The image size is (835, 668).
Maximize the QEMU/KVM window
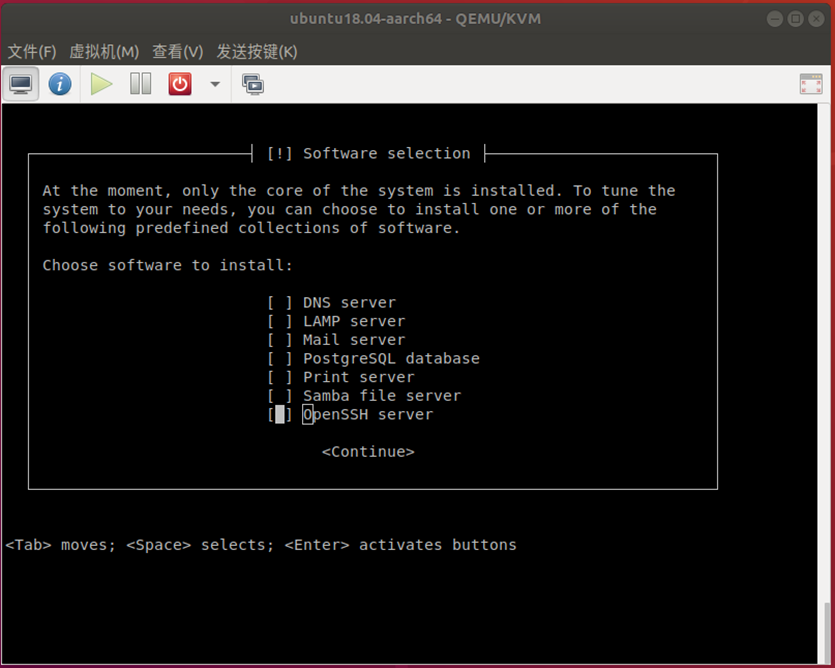point(796,19)
